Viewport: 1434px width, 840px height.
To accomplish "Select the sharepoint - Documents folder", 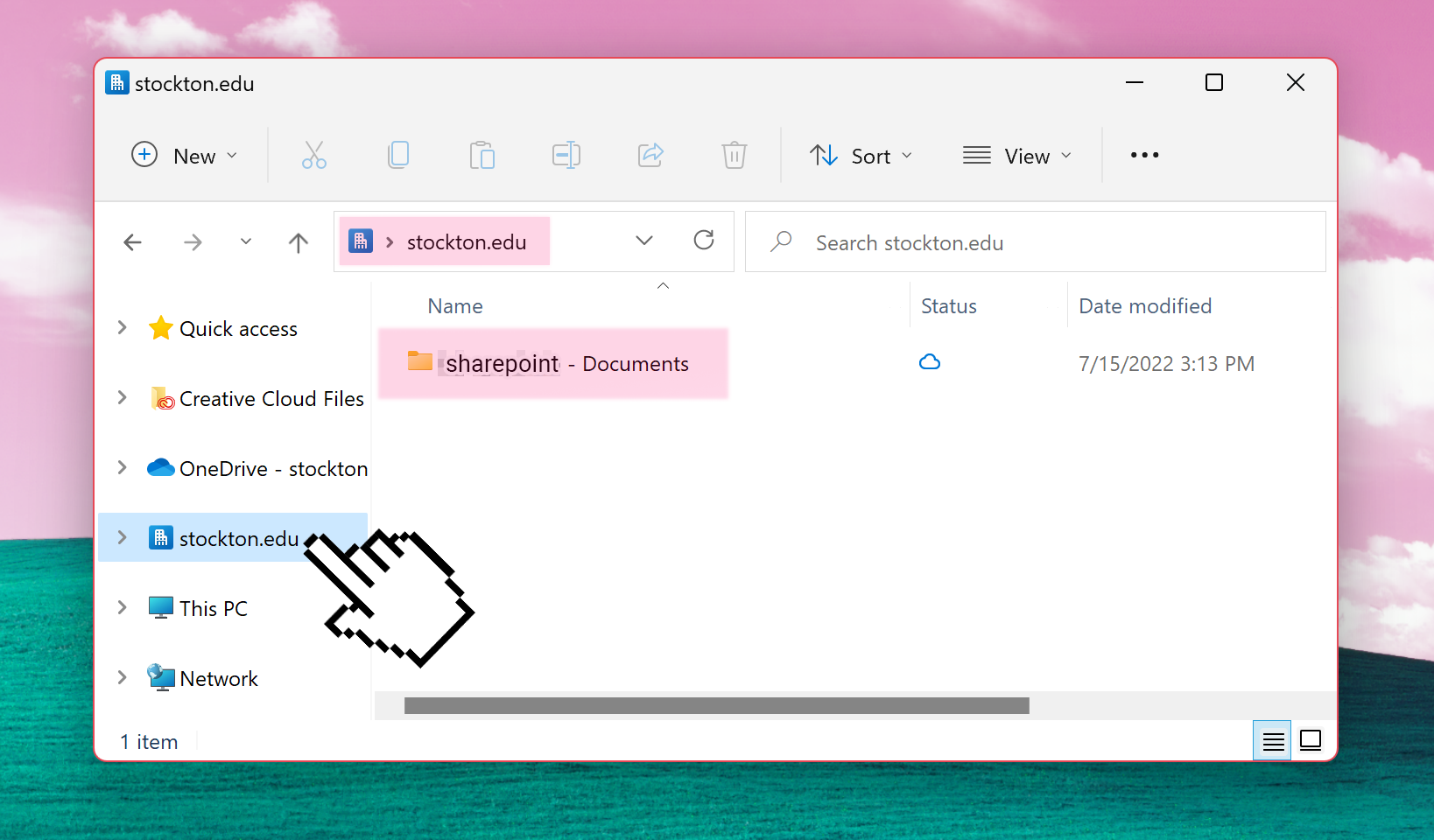I will click(x=553, y=363).
